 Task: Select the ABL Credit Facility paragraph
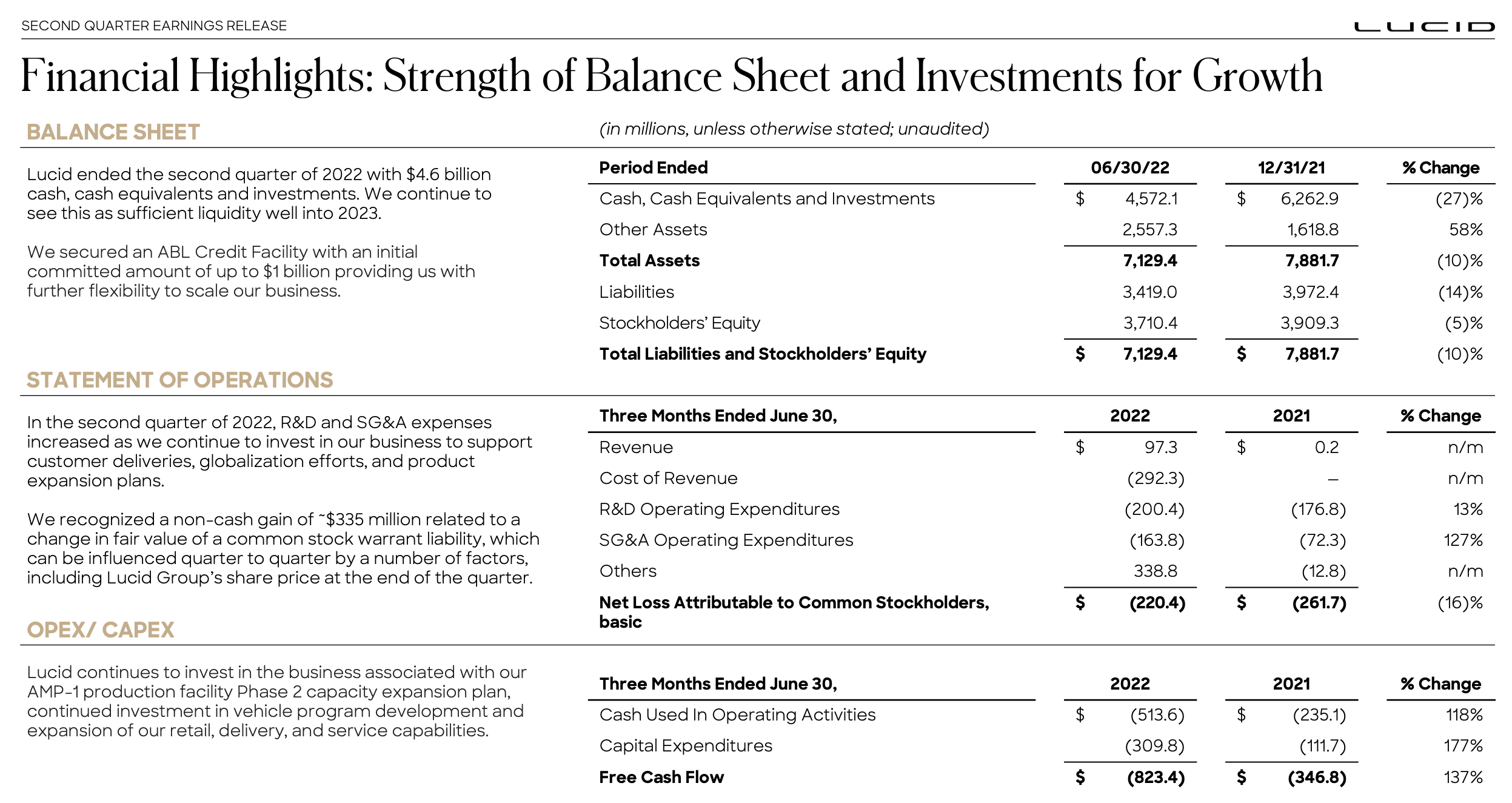click(251, 271)
